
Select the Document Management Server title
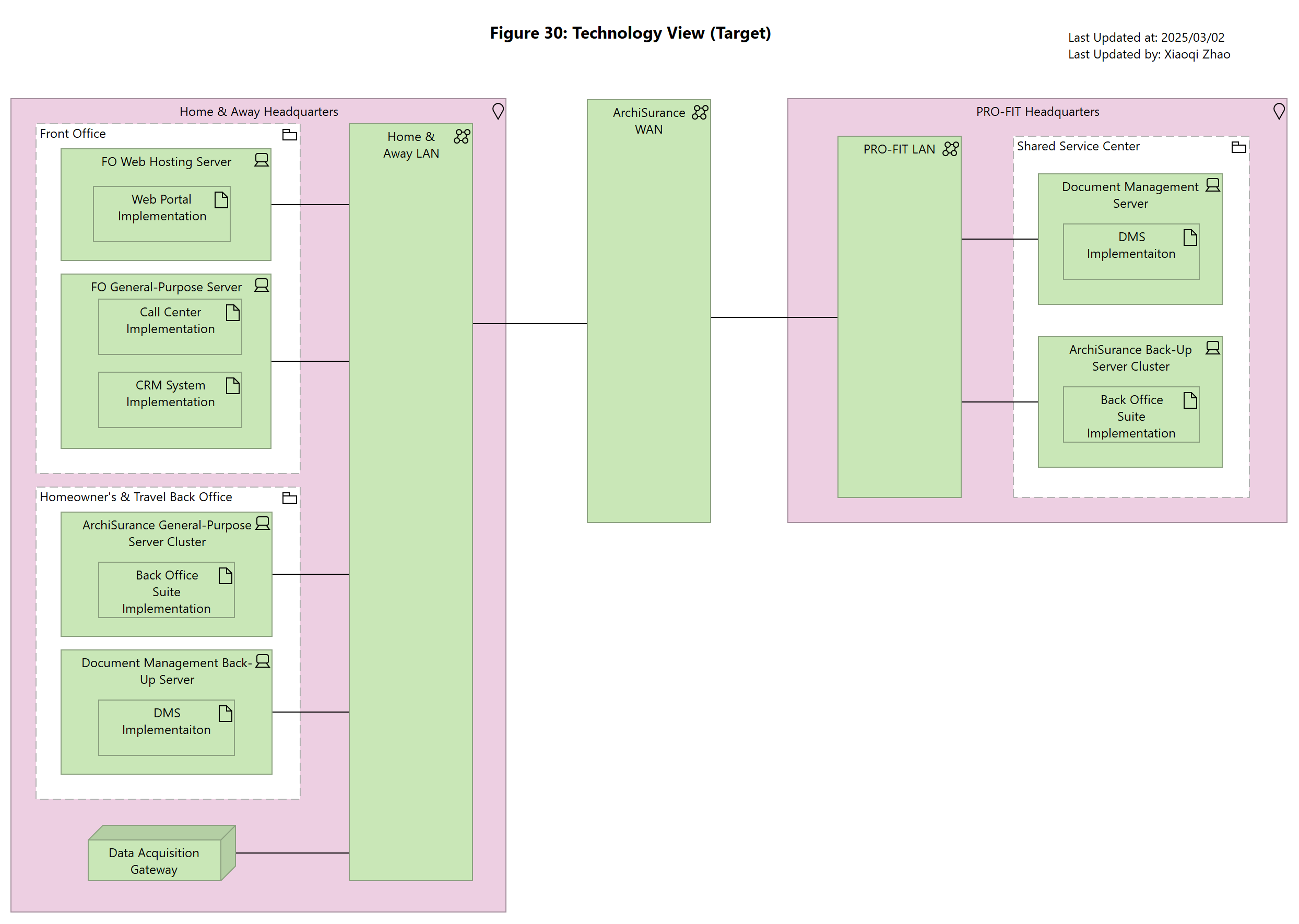pyautogui.click(x=1130, y=195)
